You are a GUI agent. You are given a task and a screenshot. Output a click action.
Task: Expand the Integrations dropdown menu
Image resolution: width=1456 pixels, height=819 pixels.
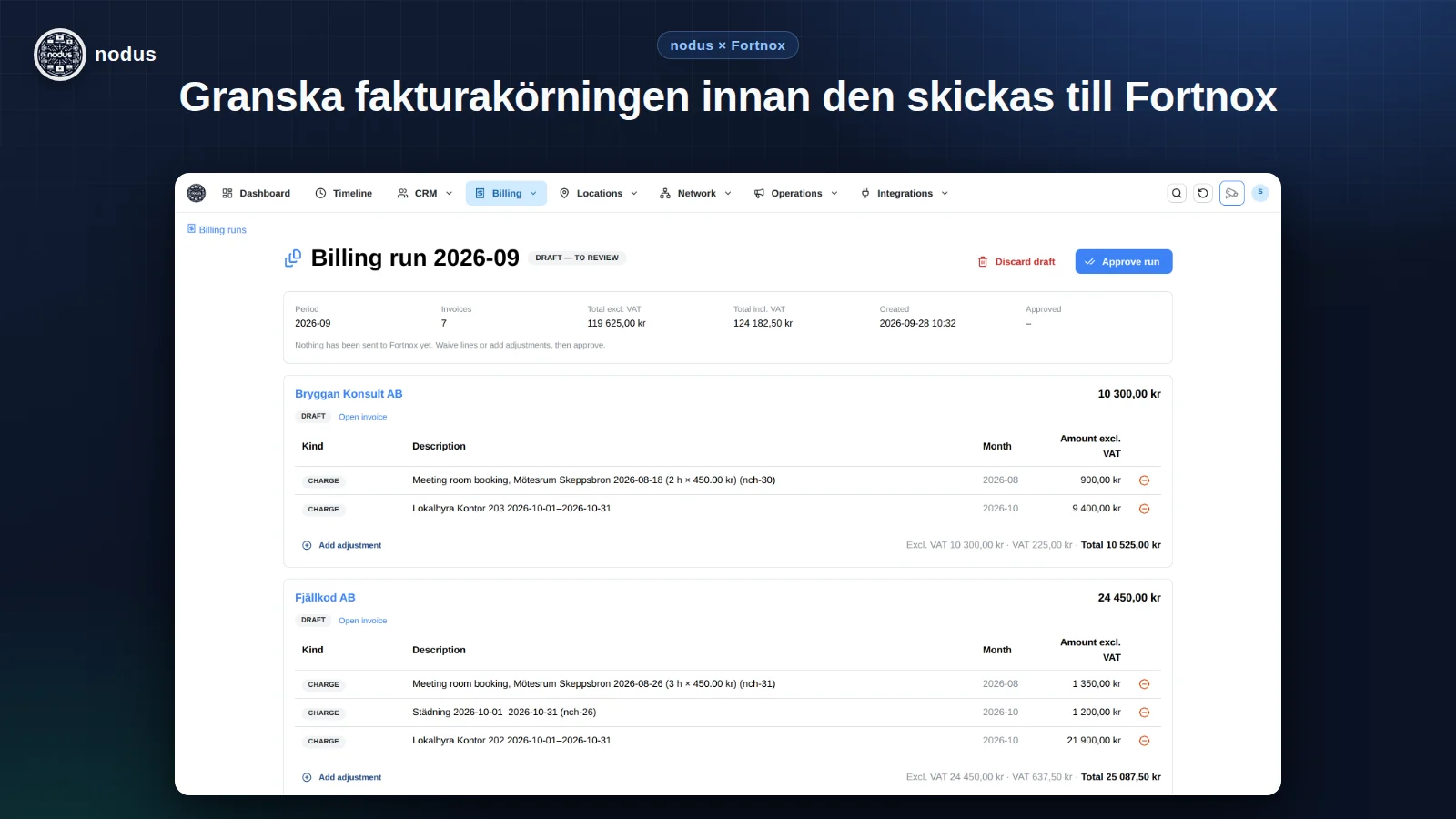pyautogui.click(x=905, y=193)
